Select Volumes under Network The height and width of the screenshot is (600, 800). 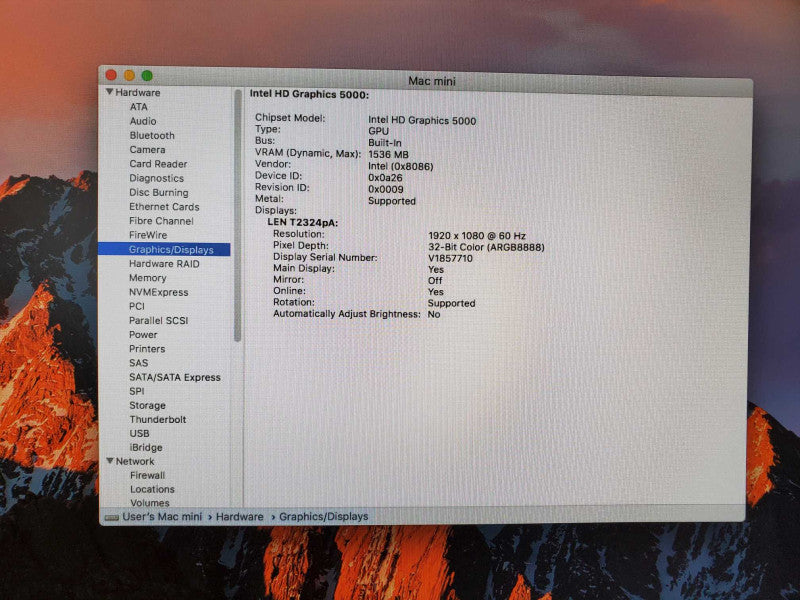[x=149, y=503]
